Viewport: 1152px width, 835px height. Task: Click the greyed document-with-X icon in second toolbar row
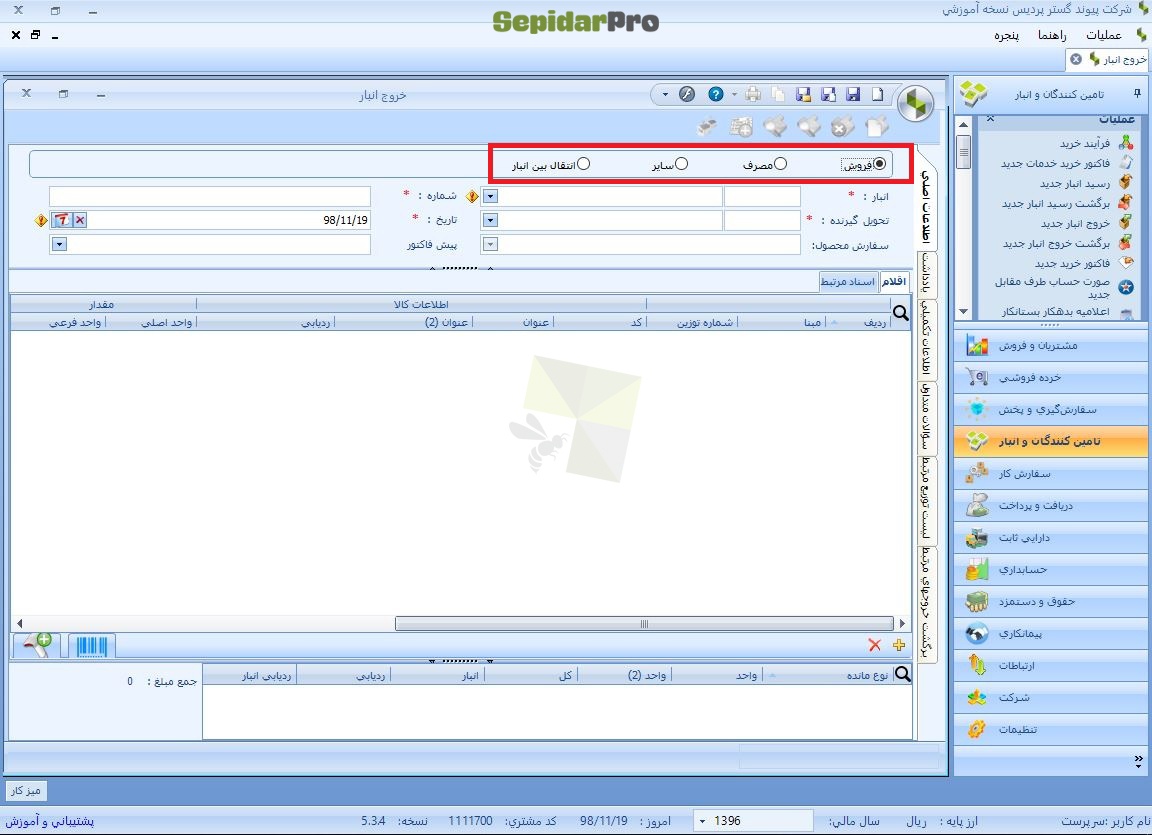[x=842, y=127]
